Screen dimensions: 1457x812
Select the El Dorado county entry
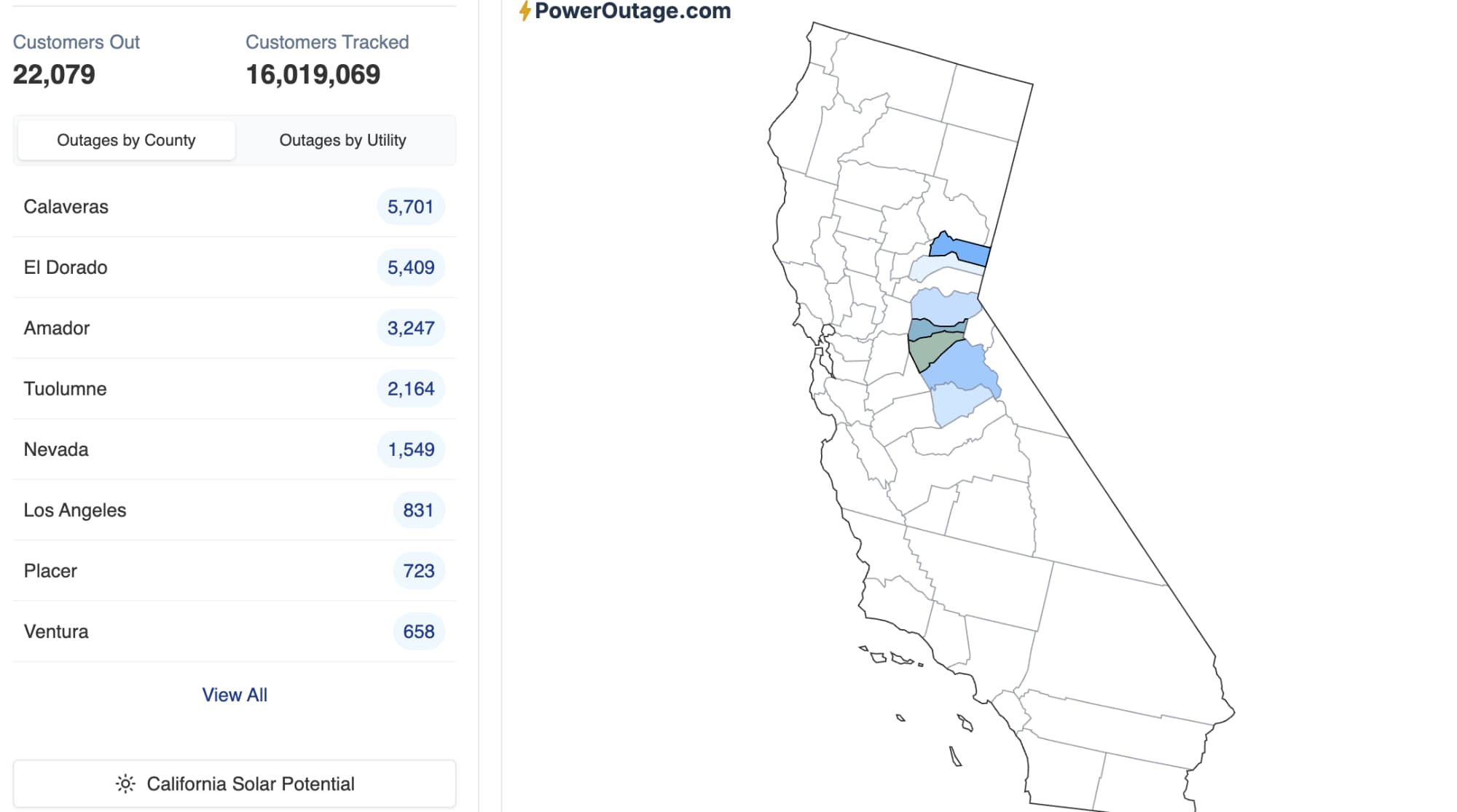pos(66,267)
